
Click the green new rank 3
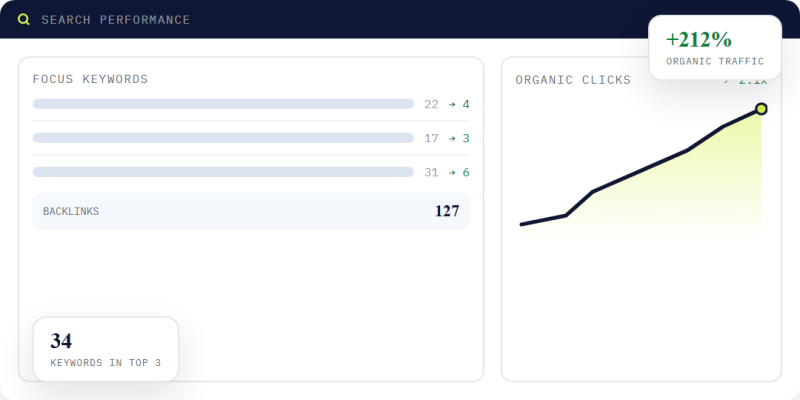point(466,138)
